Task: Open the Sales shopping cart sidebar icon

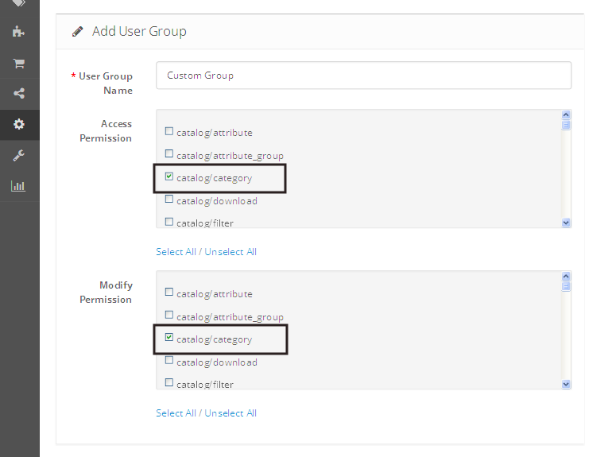Action: pyautogui.click(x=19, y=63)
